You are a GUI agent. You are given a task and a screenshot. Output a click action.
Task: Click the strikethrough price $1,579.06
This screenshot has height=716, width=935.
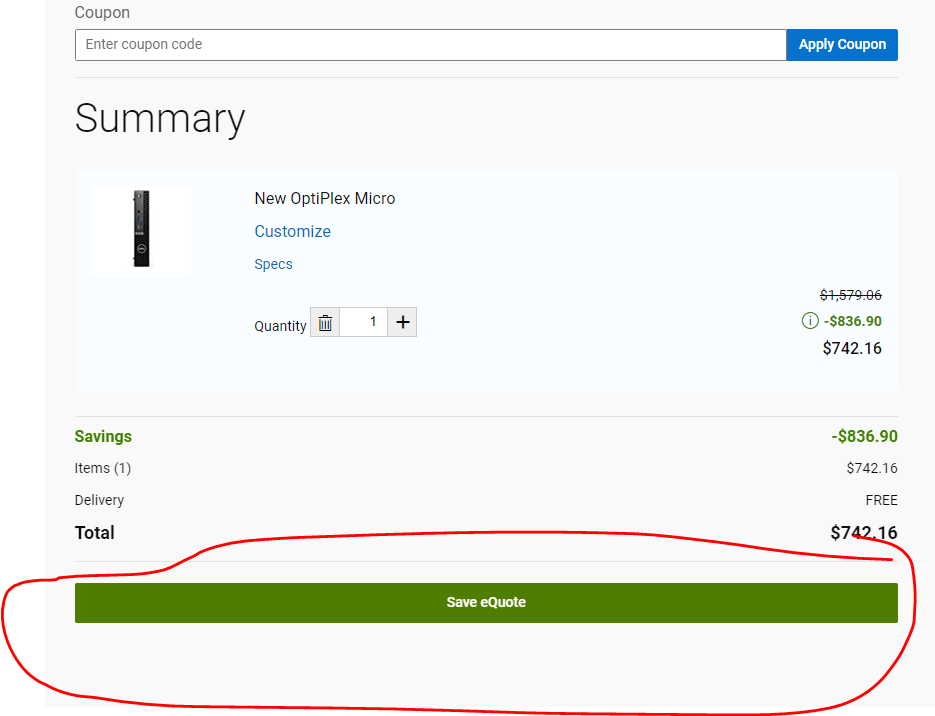(x=850, y=295)
